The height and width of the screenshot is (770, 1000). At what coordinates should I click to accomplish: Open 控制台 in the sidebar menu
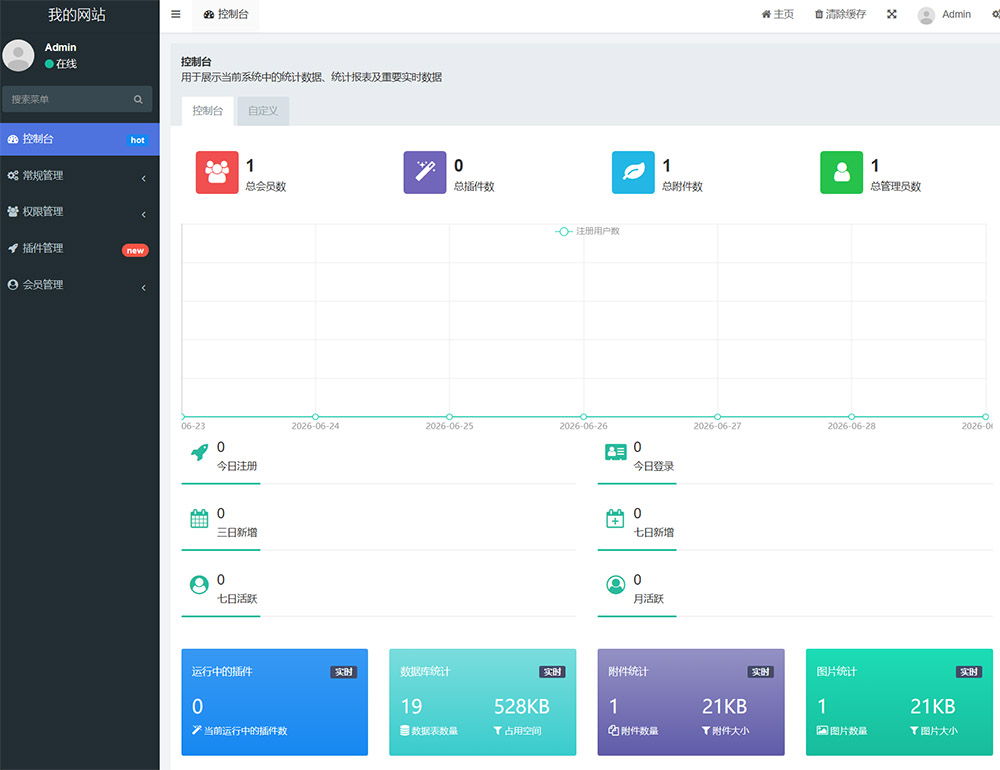coord(80,139)
